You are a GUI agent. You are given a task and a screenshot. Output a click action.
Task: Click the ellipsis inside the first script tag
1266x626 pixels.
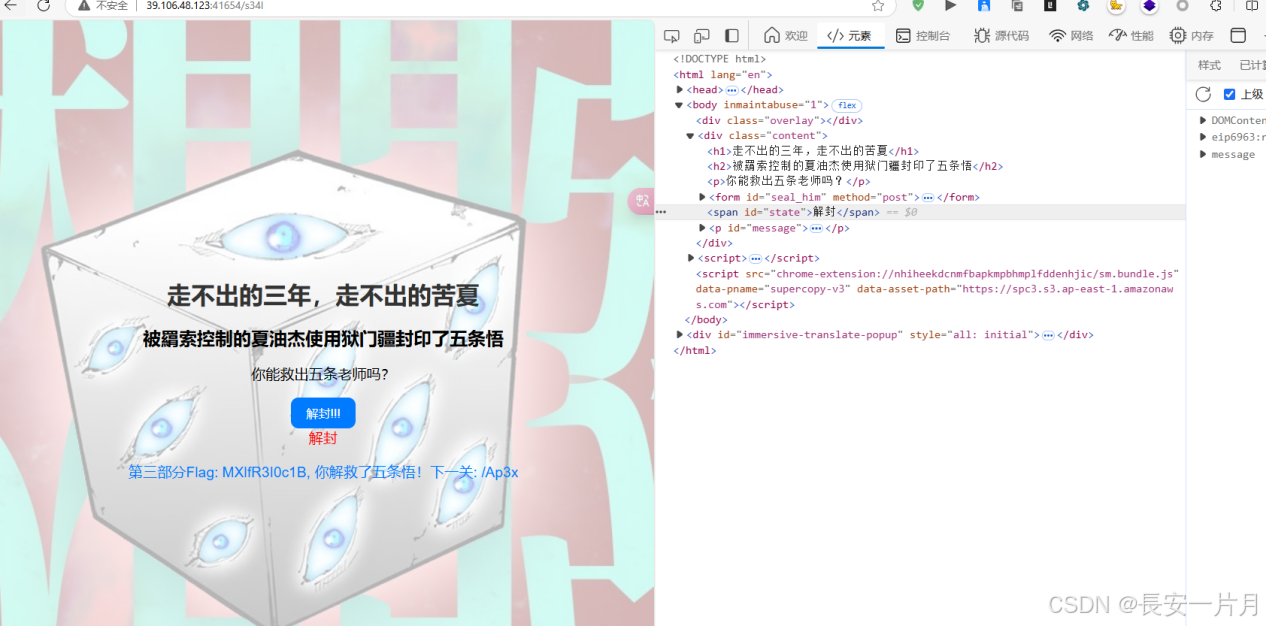755,258
